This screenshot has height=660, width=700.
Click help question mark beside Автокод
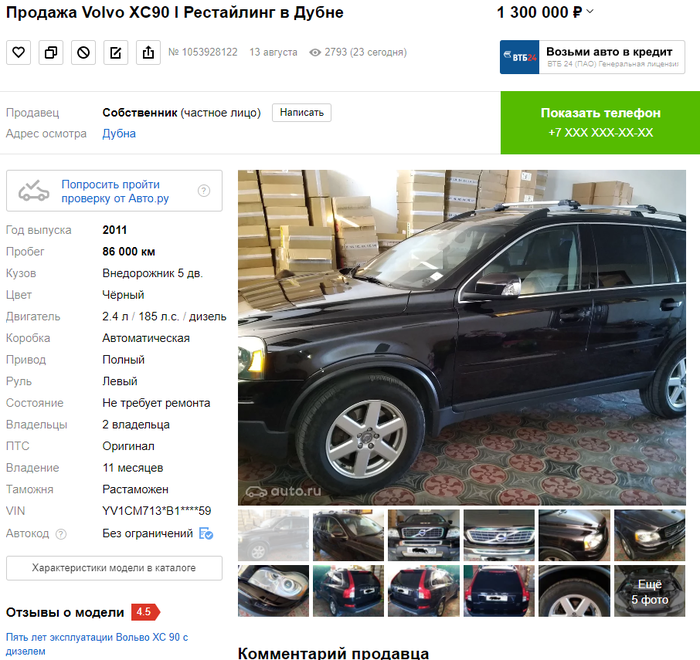pyautogui.click(x=61, y=534)
